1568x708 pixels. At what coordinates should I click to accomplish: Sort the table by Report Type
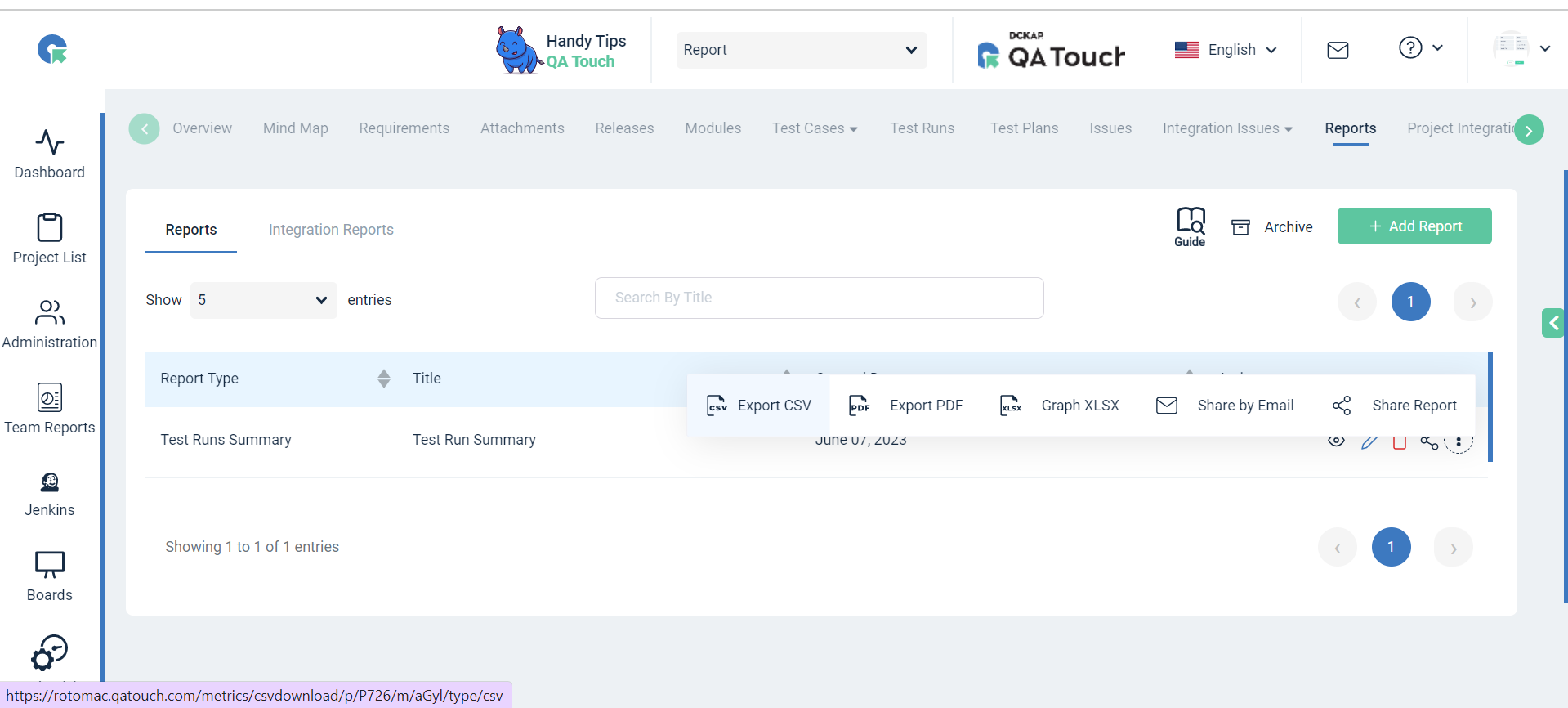[384, 379]
